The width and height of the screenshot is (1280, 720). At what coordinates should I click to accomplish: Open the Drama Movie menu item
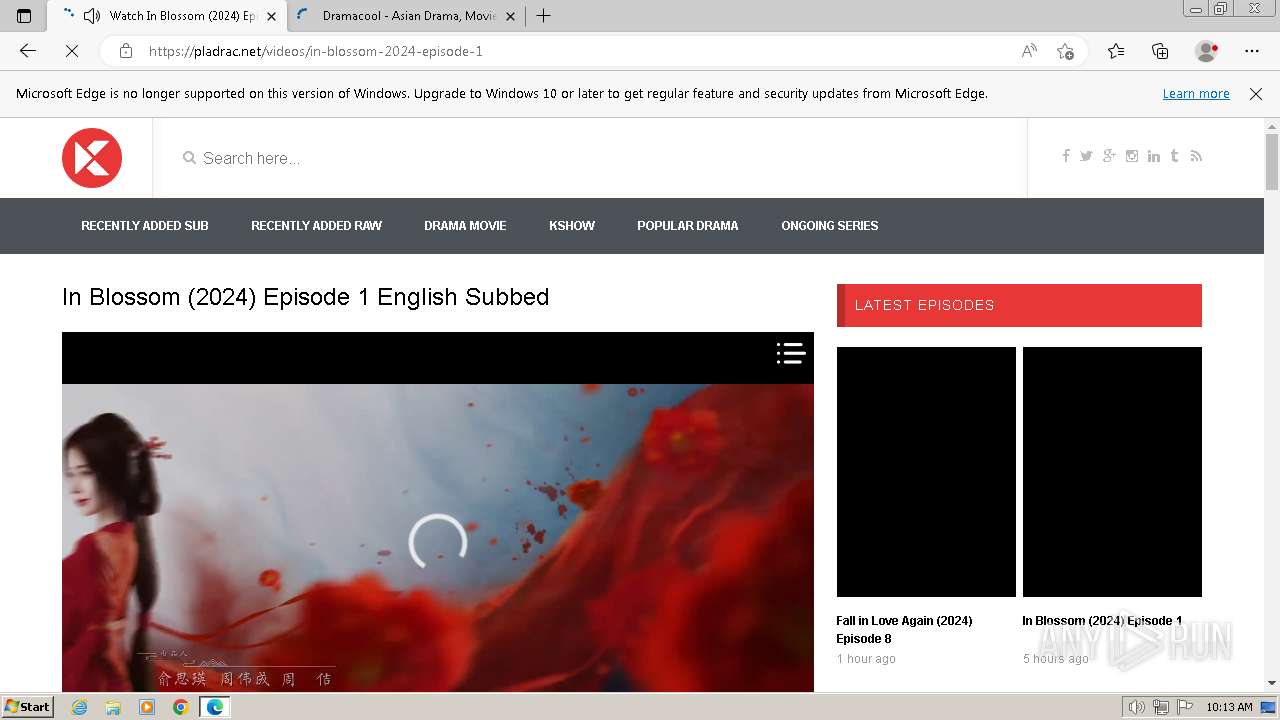(465, 226)
